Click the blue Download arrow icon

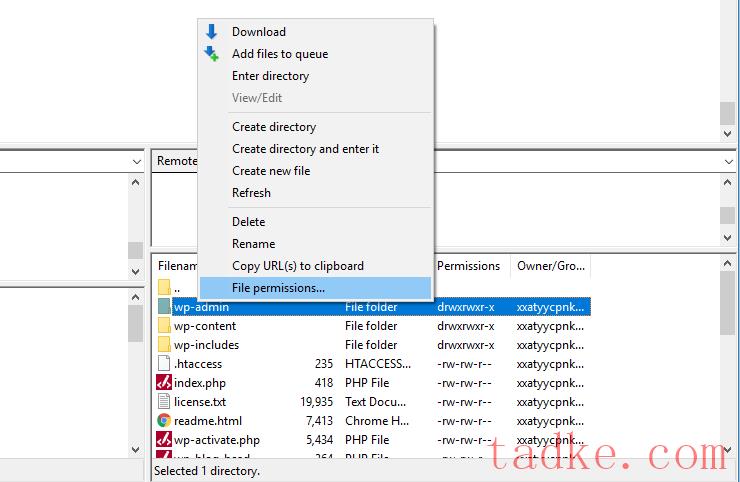[x=211, y=32]
